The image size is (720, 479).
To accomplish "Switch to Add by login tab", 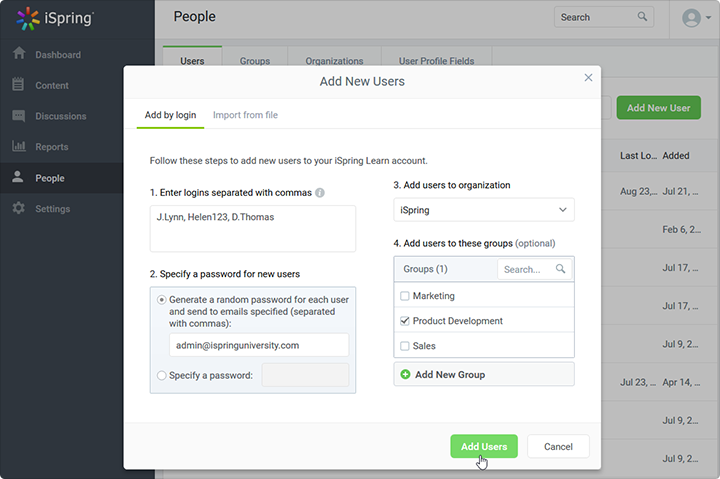I will [170, 115].
